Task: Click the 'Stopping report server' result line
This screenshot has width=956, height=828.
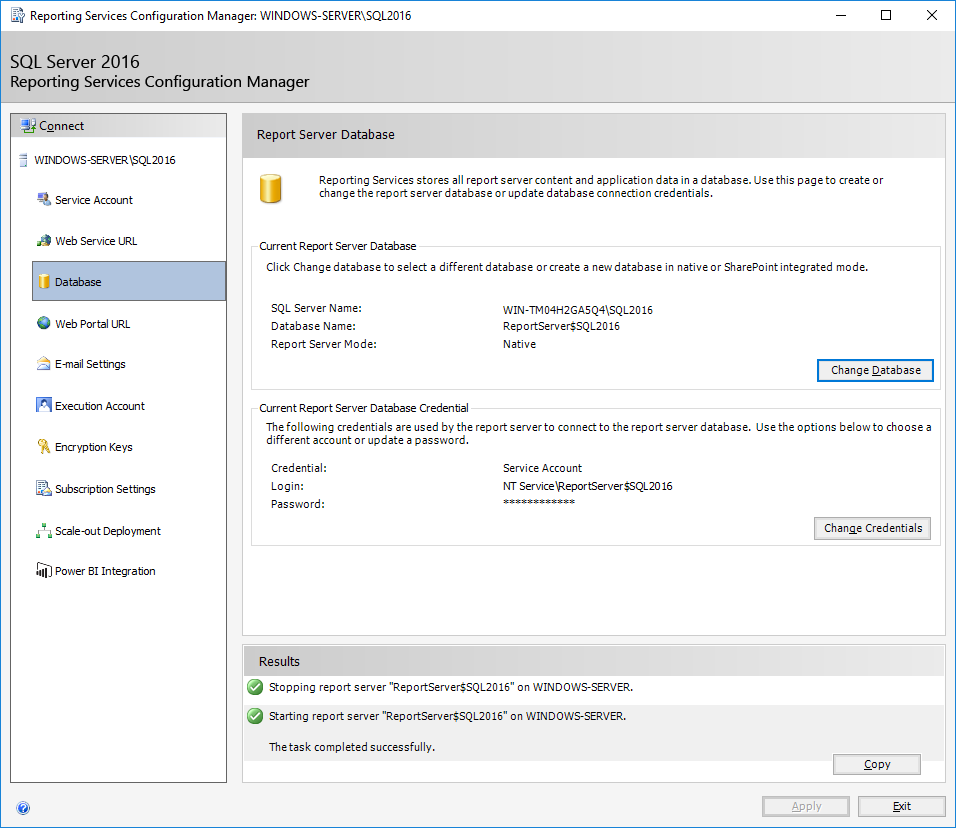Action: 451,687
